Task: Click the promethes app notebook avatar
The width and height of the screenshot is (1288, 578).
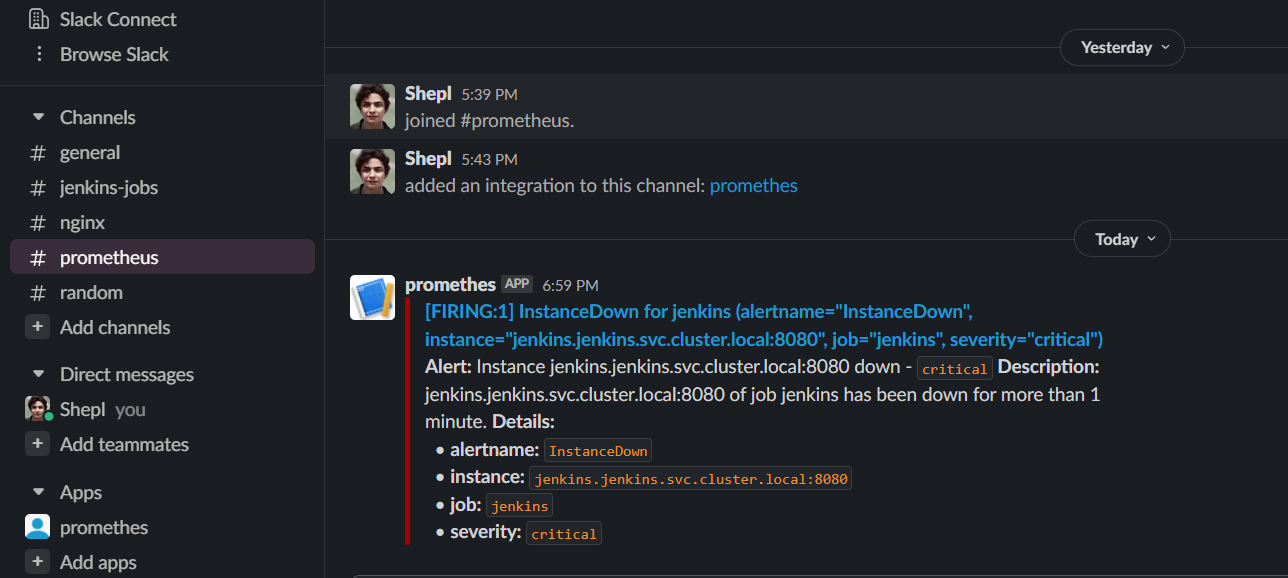Action: tap(372, 297)
